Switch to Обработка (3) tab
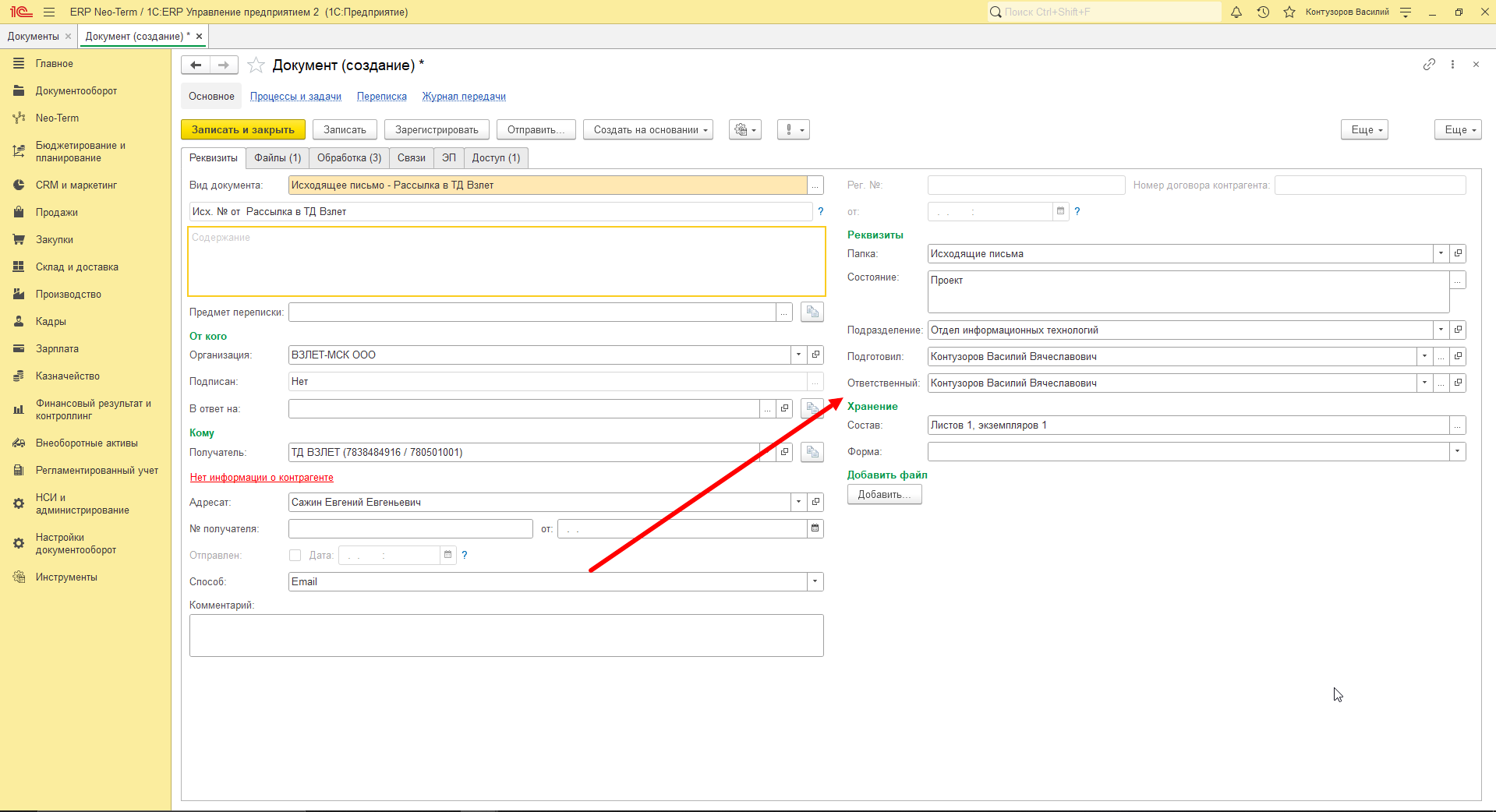 349,158
